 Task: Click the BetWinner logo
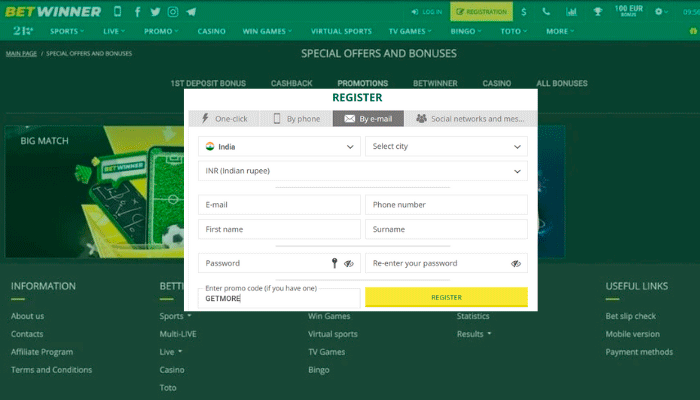[x=53, y=12]
